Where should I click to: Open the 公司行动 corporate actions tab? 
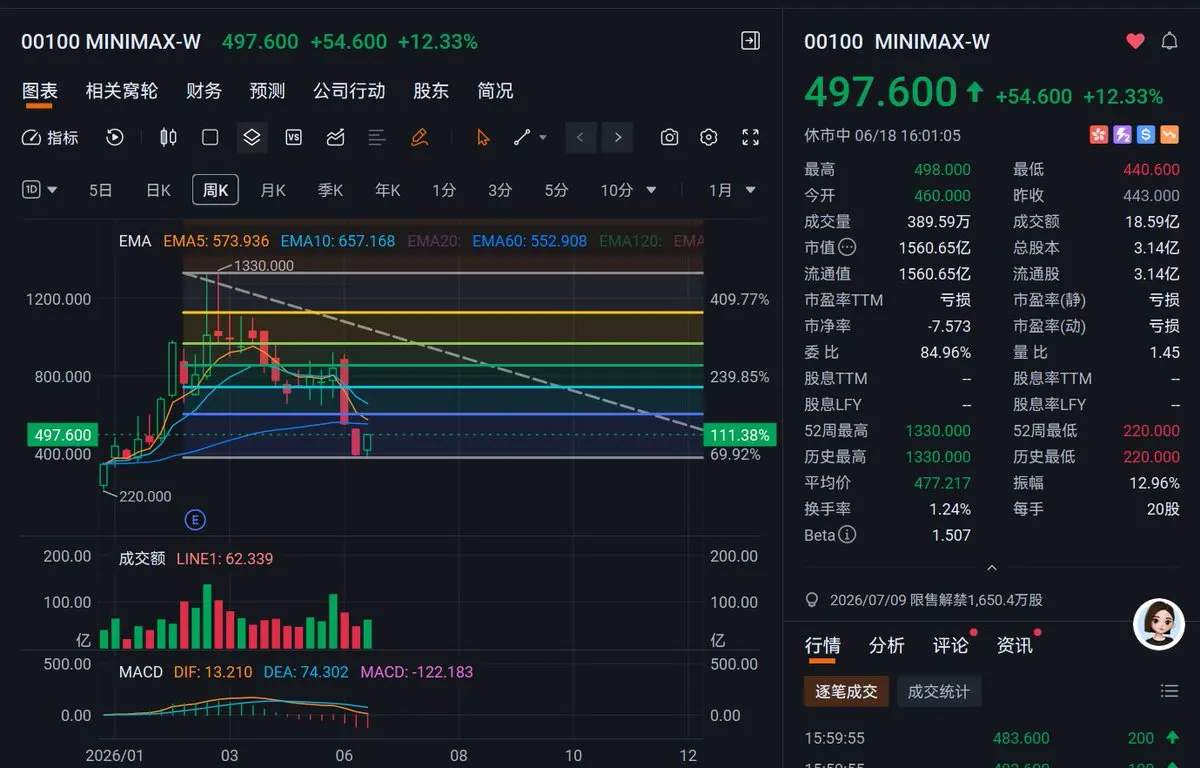pos(349,91)
